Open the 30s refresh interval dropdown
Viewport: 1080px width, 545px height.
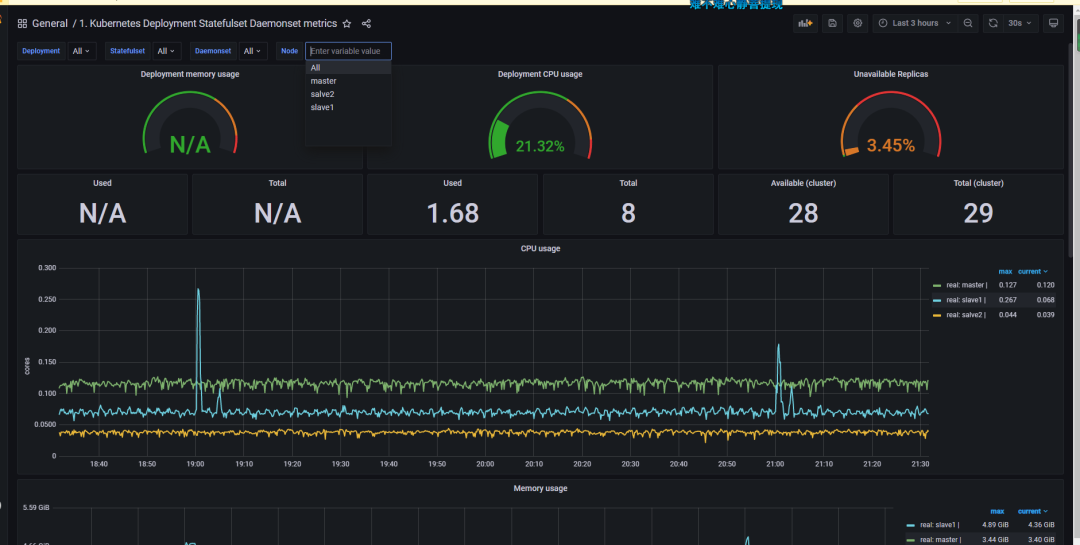[x=1020, y=23]
